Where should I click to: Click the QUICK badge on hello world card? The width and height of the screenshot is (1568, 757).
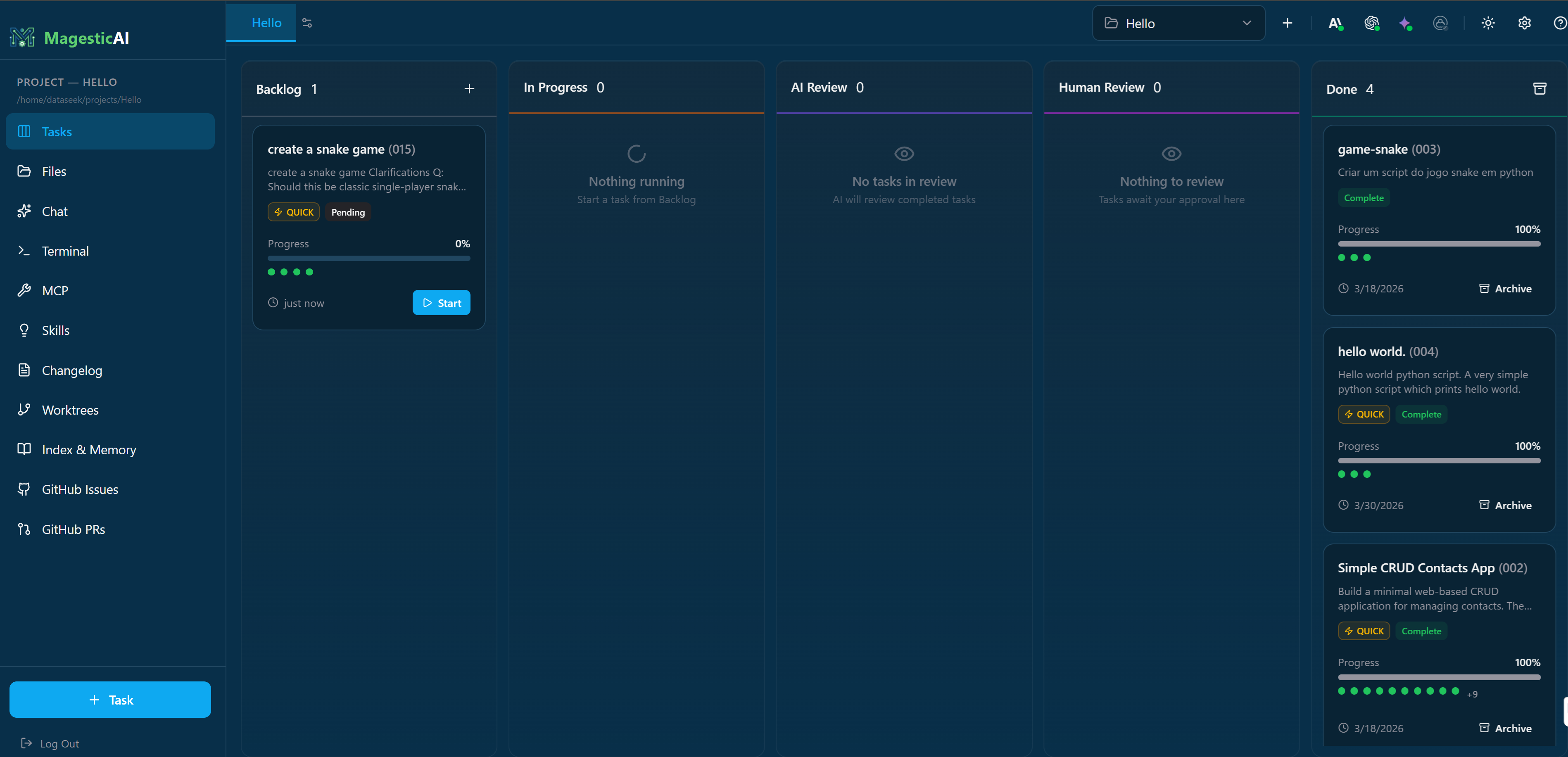[x=1364, y=414]
